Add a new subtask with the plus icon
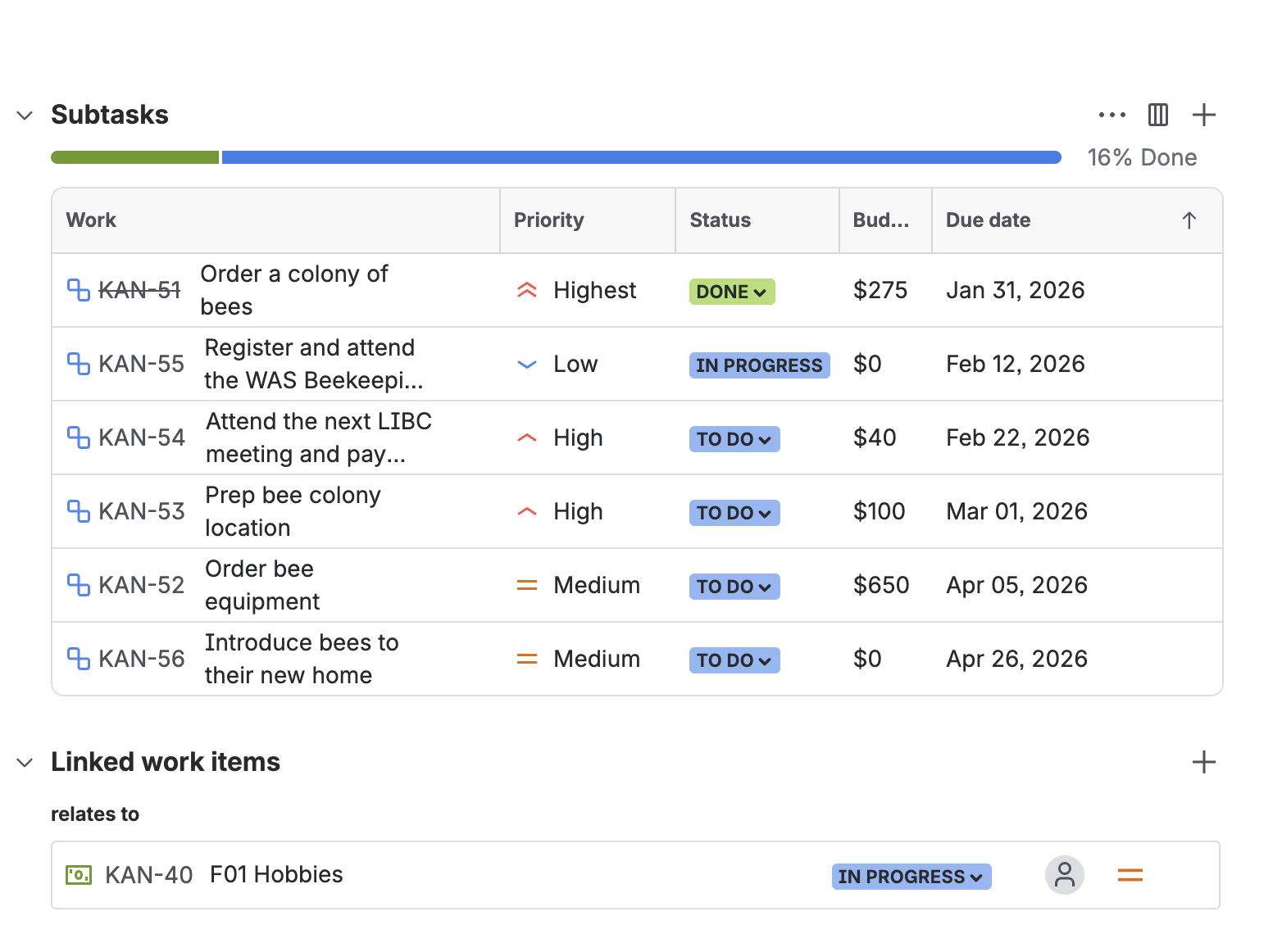The image size is (1282, 952). (x=1203, y=115)
